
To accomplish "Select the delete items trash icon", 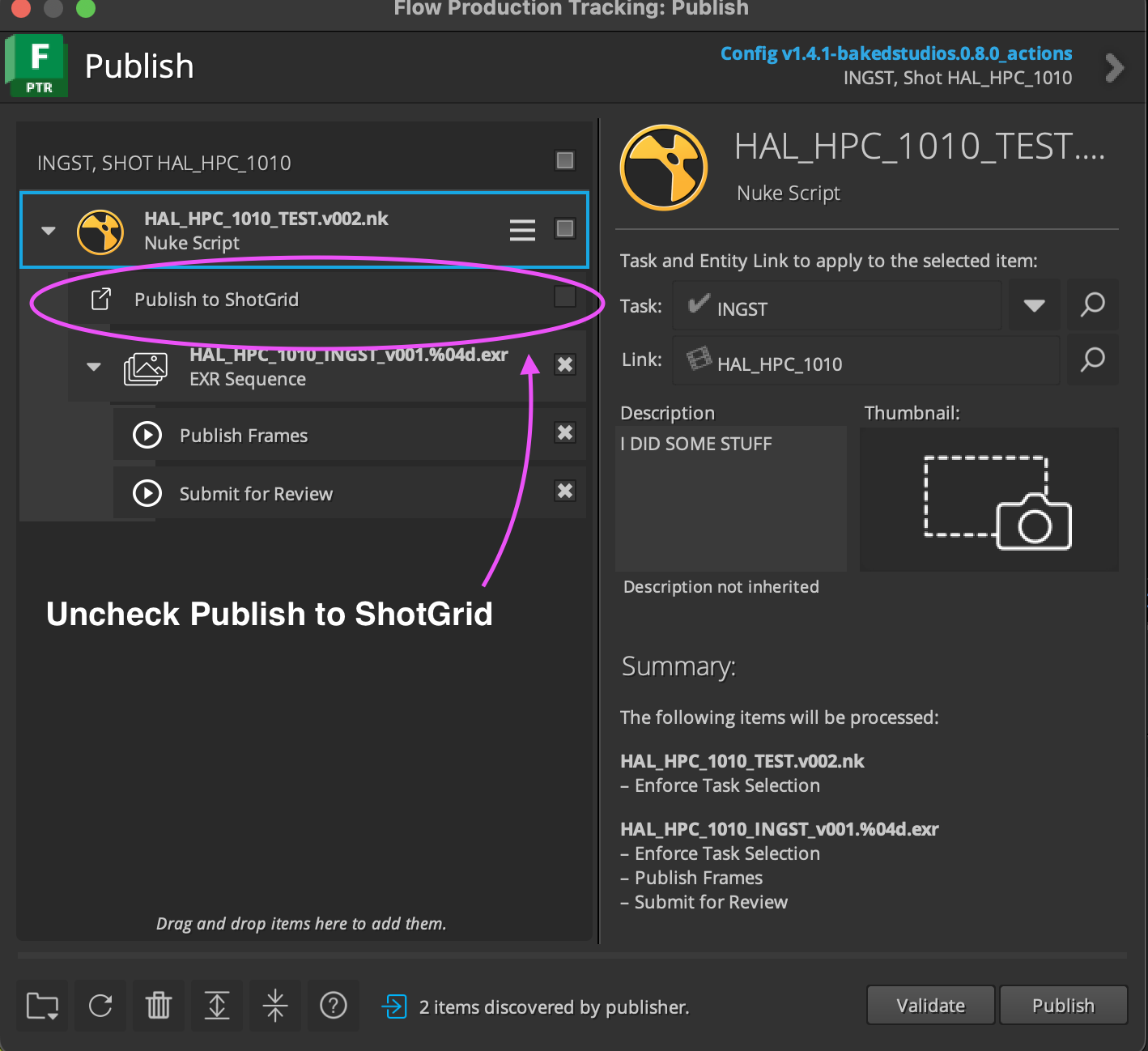I will [159, 1006].
